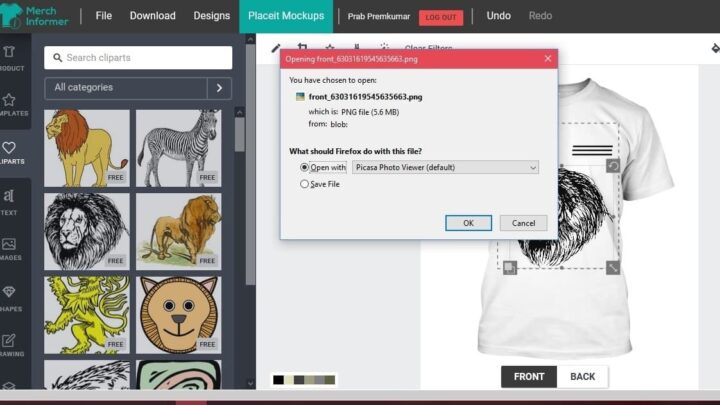Click the magnifier icon in search box

pos(57,58)
